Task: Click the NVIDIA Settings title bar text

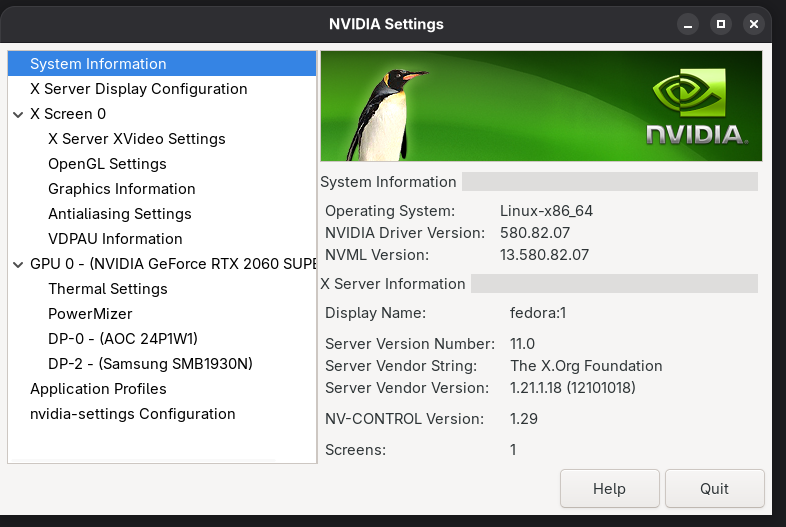Action: click(x=386, y=24)
